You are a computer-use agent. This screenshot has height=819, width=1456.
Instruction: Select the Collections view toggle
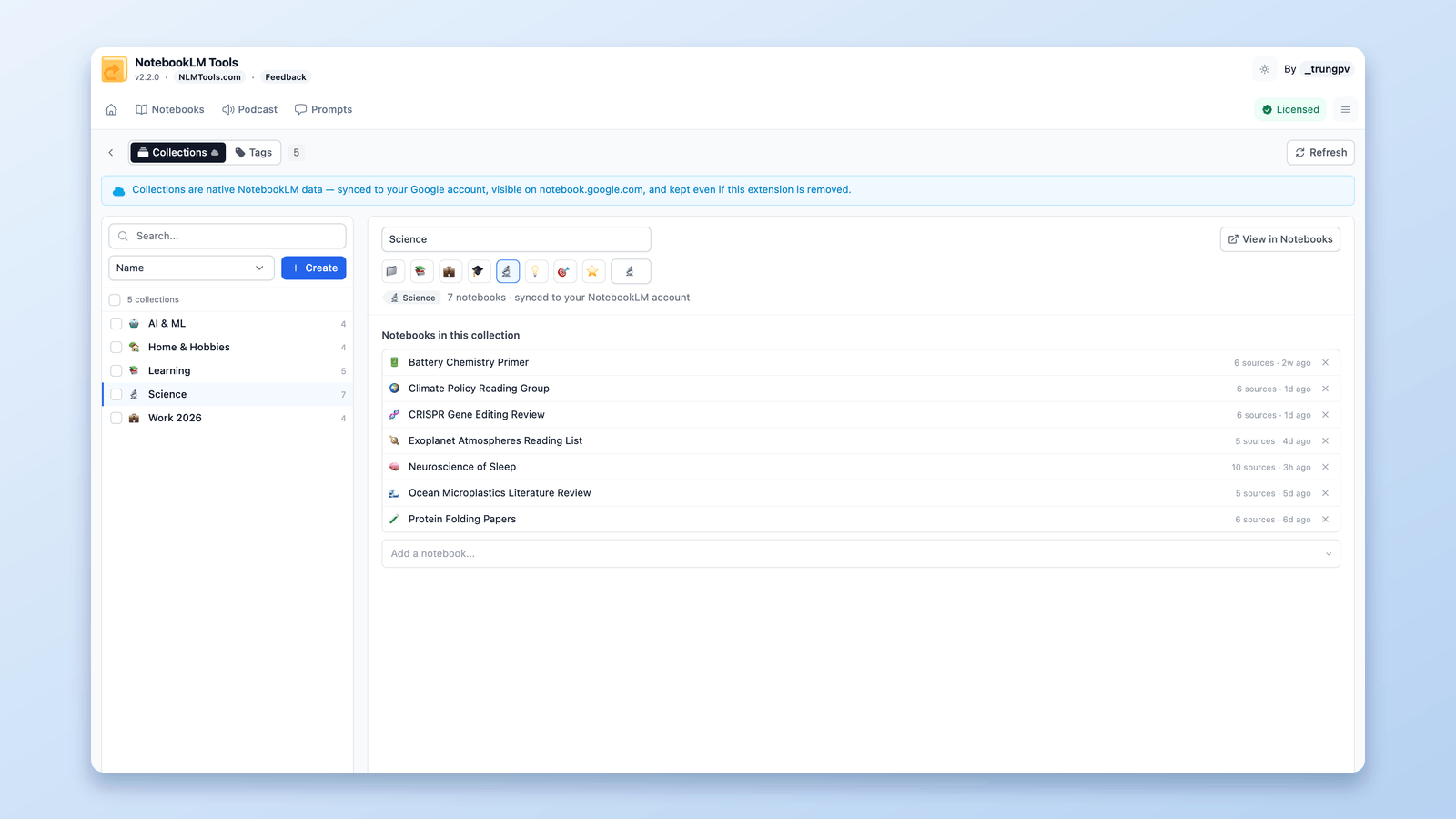tap(177, 153)
